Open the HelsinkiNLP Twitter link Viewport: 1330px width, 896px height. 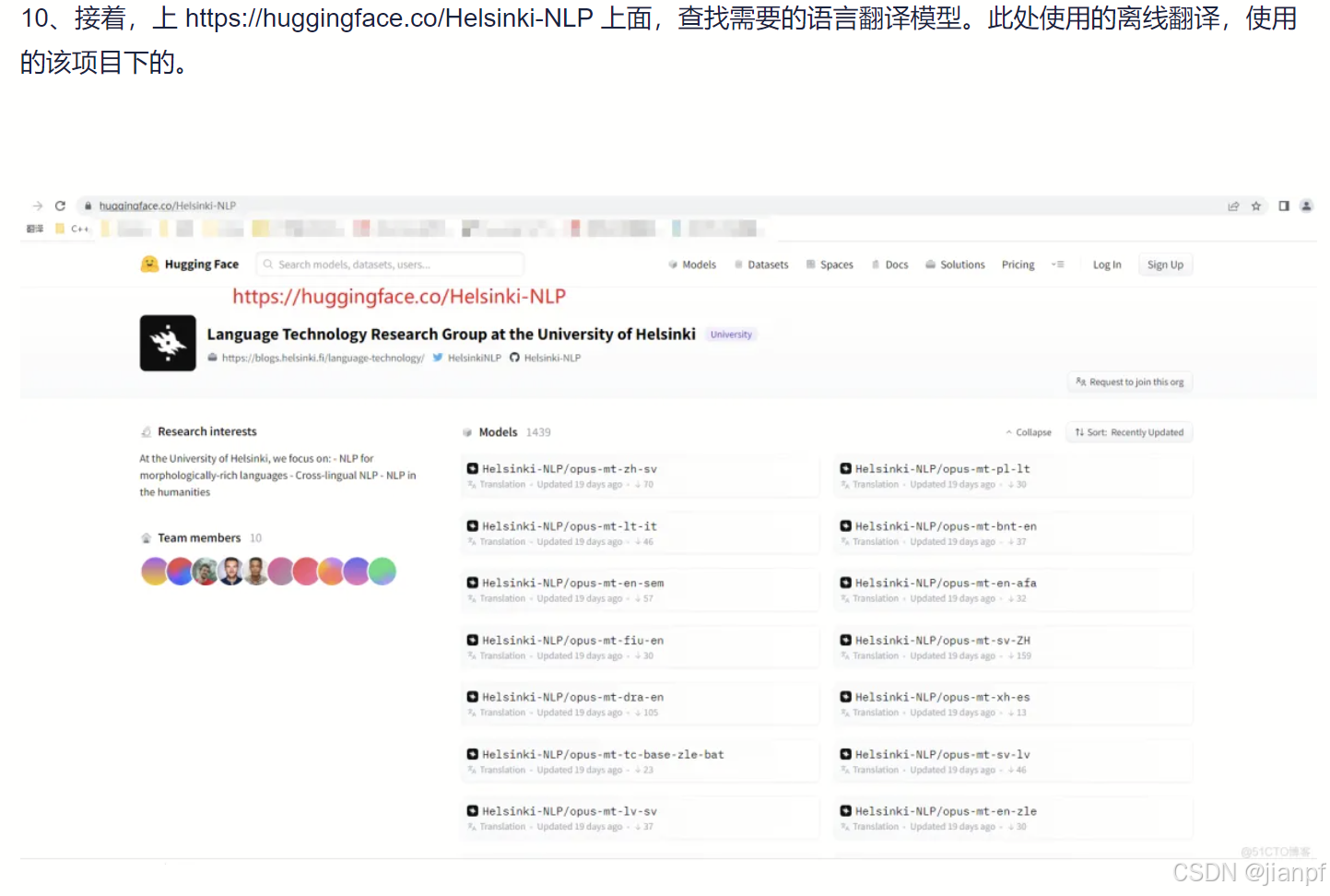coord(466,358)
